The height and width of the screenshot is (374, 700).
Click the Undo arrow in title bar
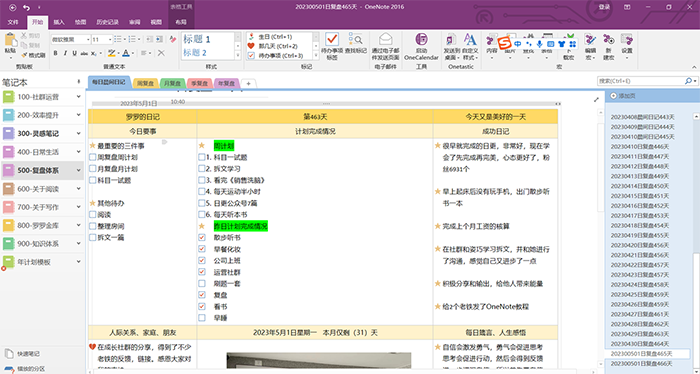coord(26,8)
